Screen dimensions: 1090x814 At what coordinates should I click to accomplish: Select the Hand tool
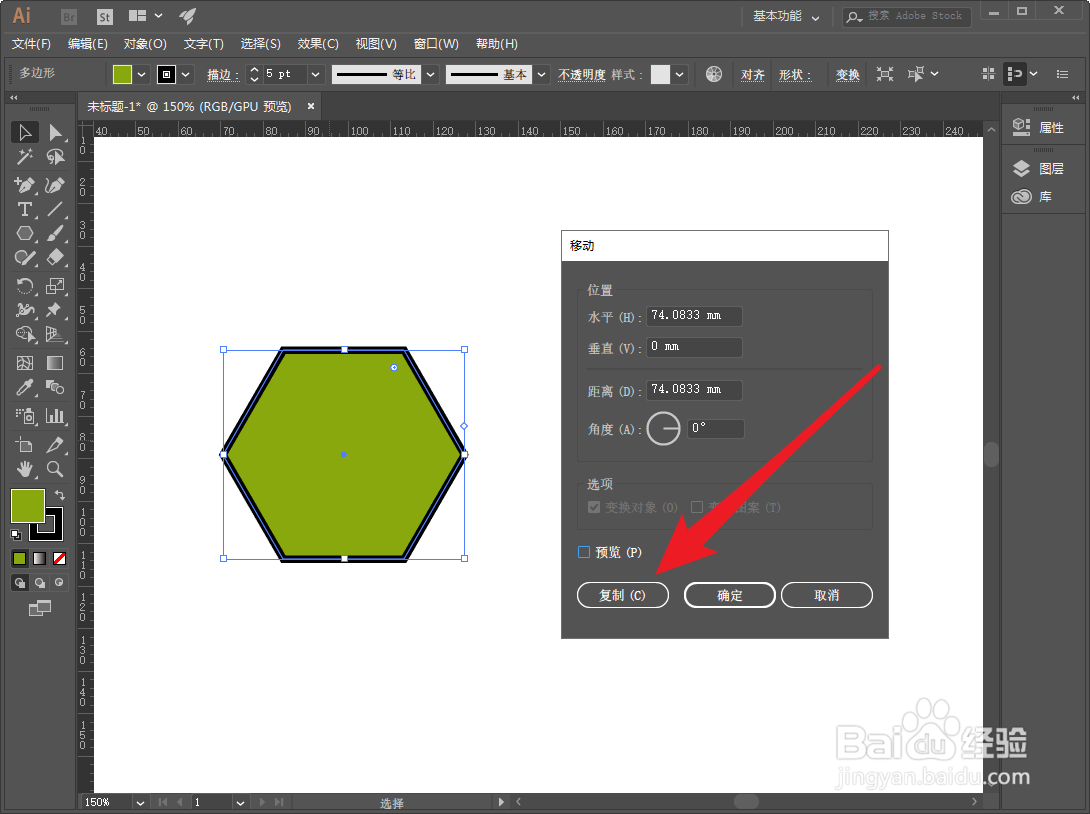pyautogui.click(x=25, y=469)
